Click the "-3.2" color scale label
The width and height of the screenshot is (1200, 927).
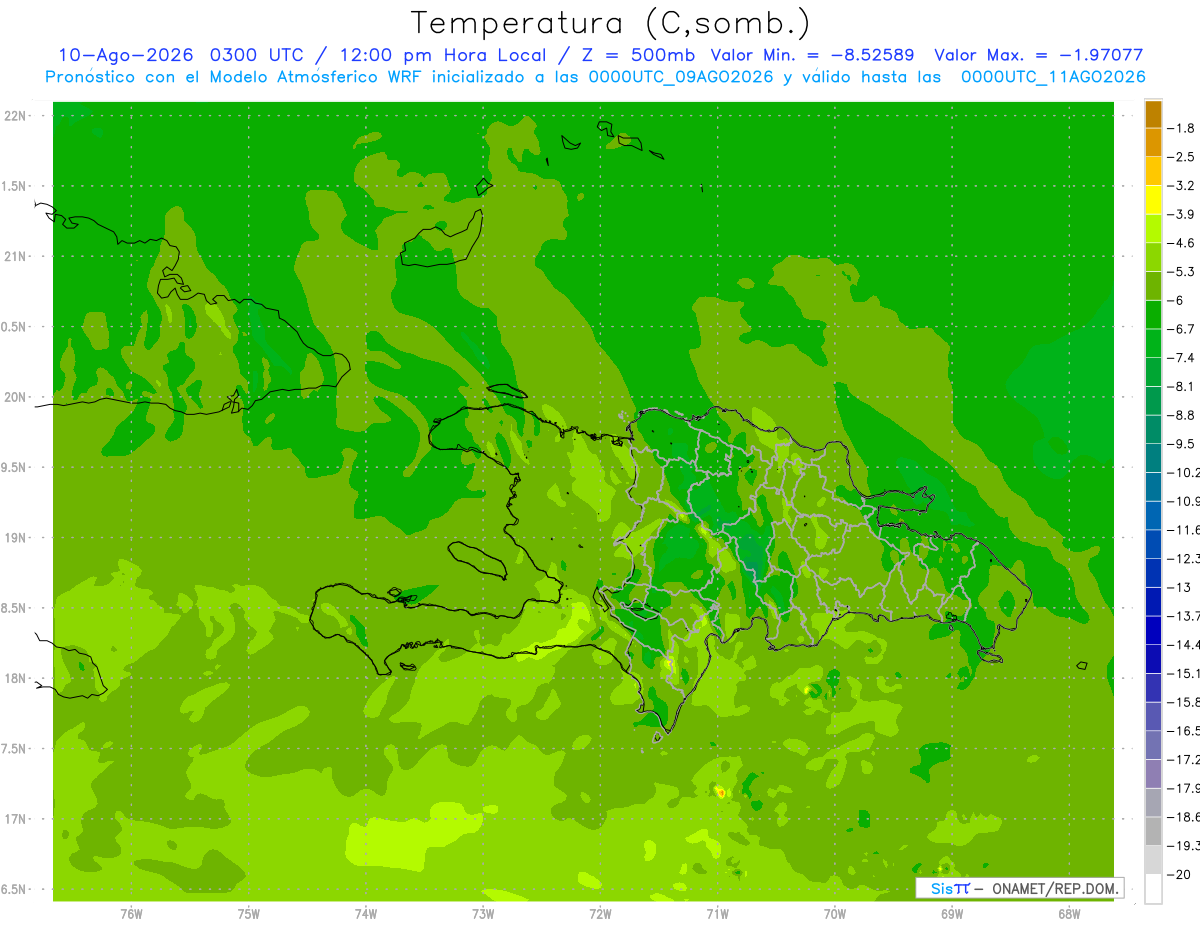click(1181, 186)
